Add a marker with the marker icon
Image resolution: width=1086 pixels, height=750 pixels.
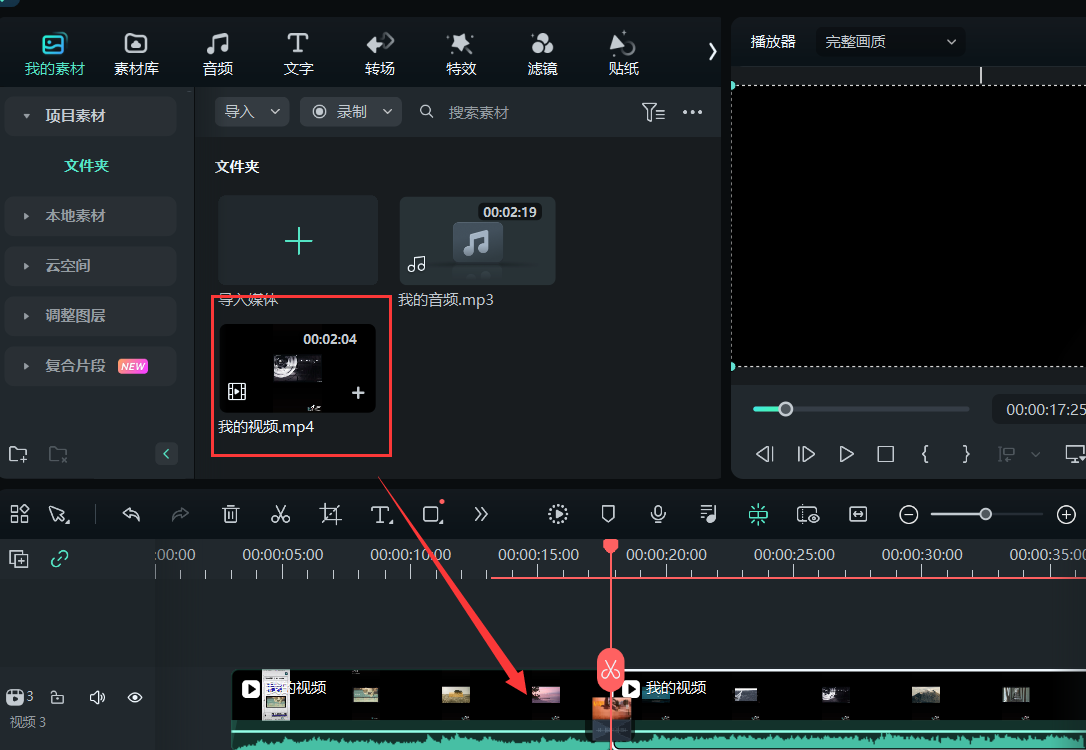(608, 514)
